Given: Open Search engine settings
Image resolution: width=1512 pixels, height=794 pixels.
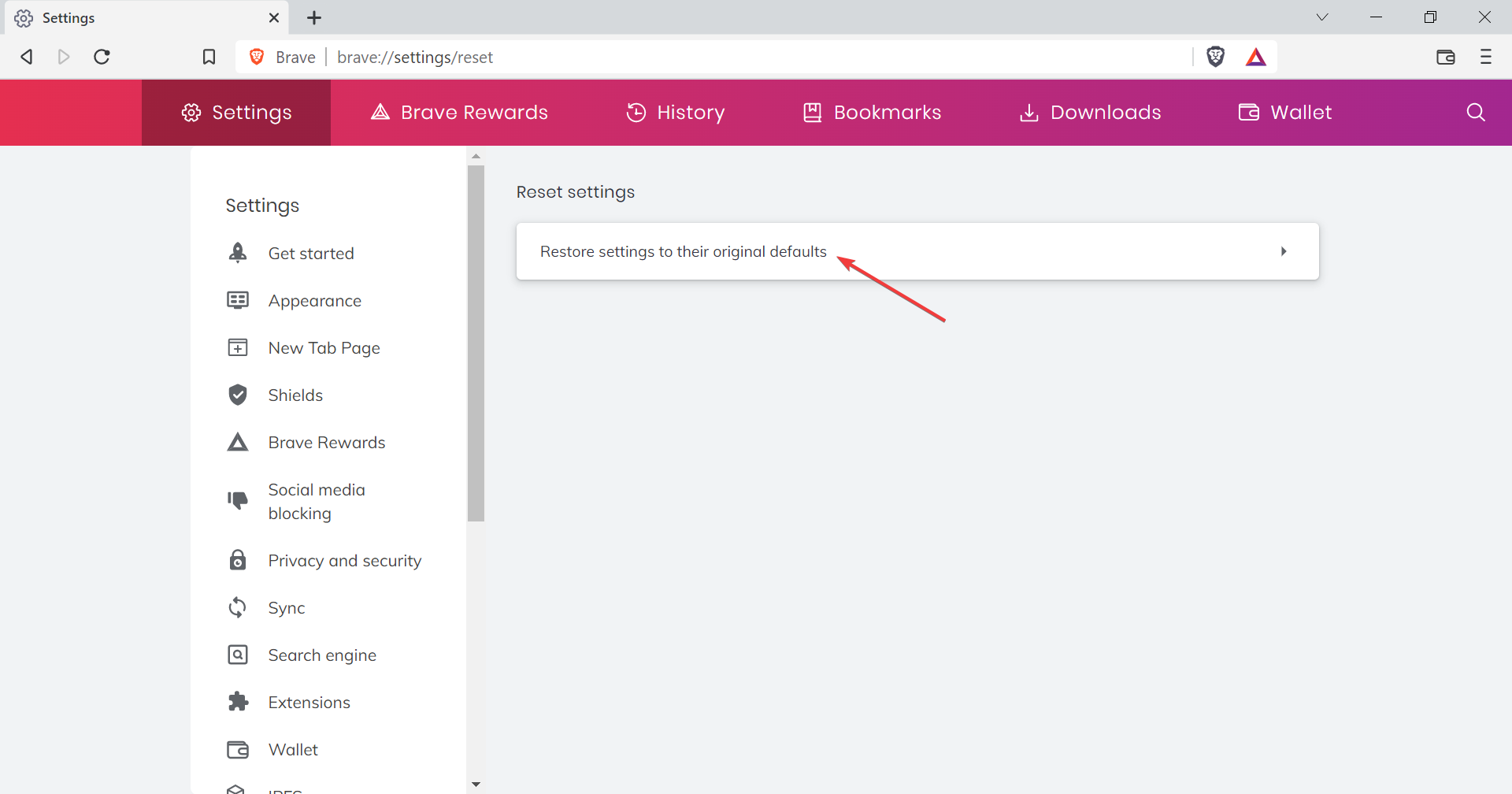Looking at the screenshot, I should click(322, 655).
